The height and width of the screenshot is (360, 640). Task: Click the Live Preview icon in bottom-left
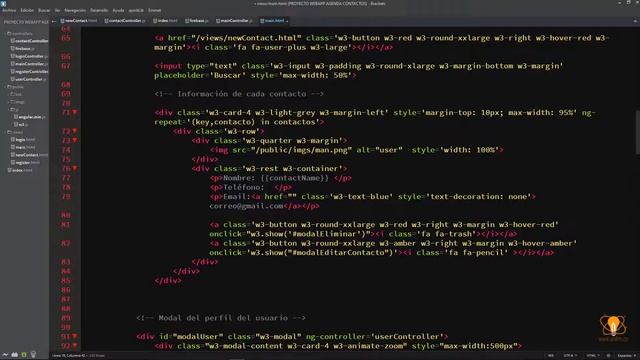(5, 355)
